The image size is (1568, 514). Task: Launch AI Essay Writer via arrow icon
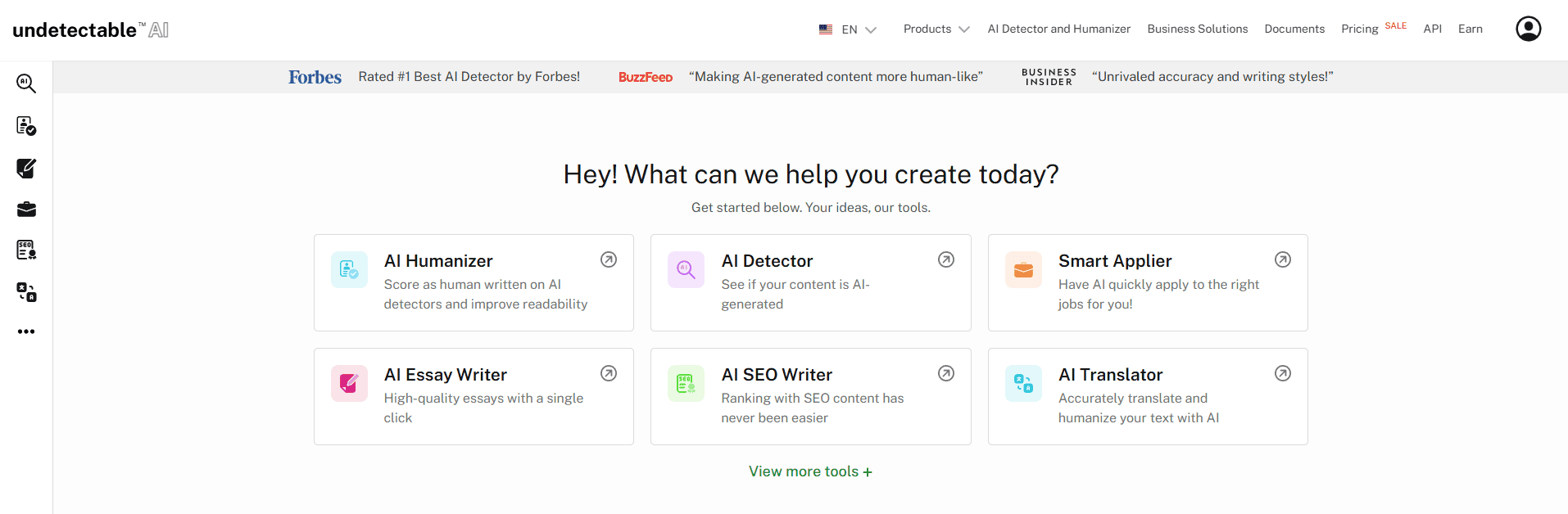(x=609, y=373)
